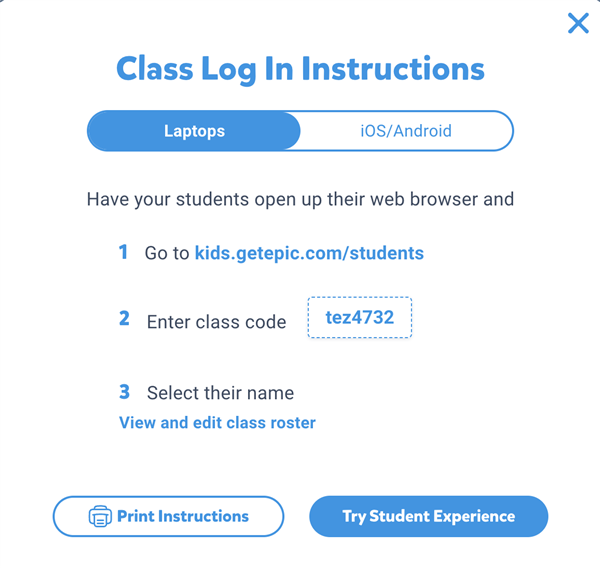Screen dimensions: 600x568
Task: Click the Print Instructions button label
Action: pyautogui.click(x=183, y=516)
